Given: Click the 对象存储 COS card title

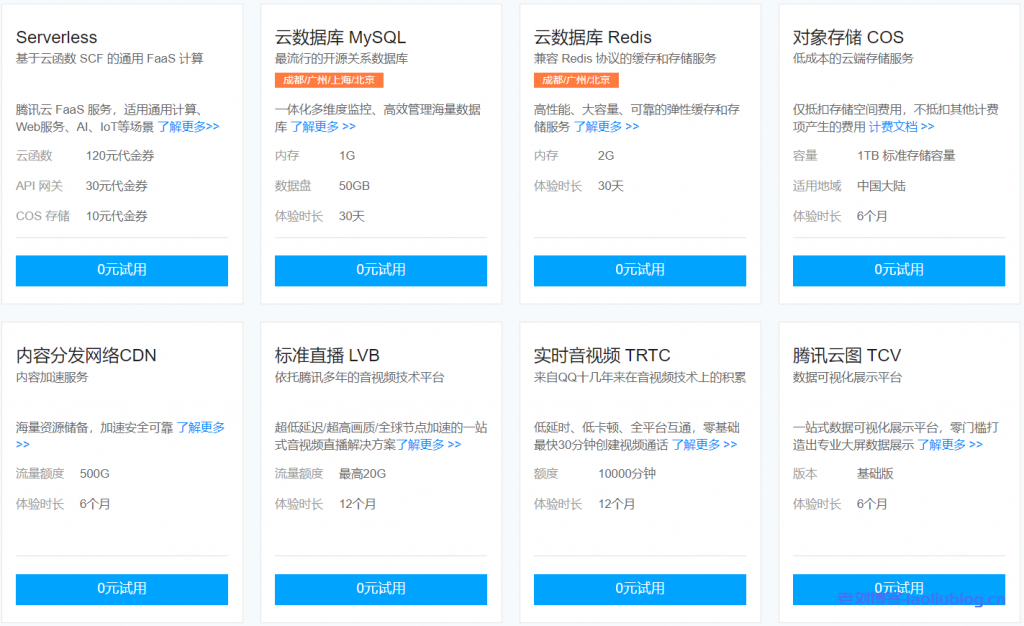Looking at the screenshot, I should pos(847,38).
